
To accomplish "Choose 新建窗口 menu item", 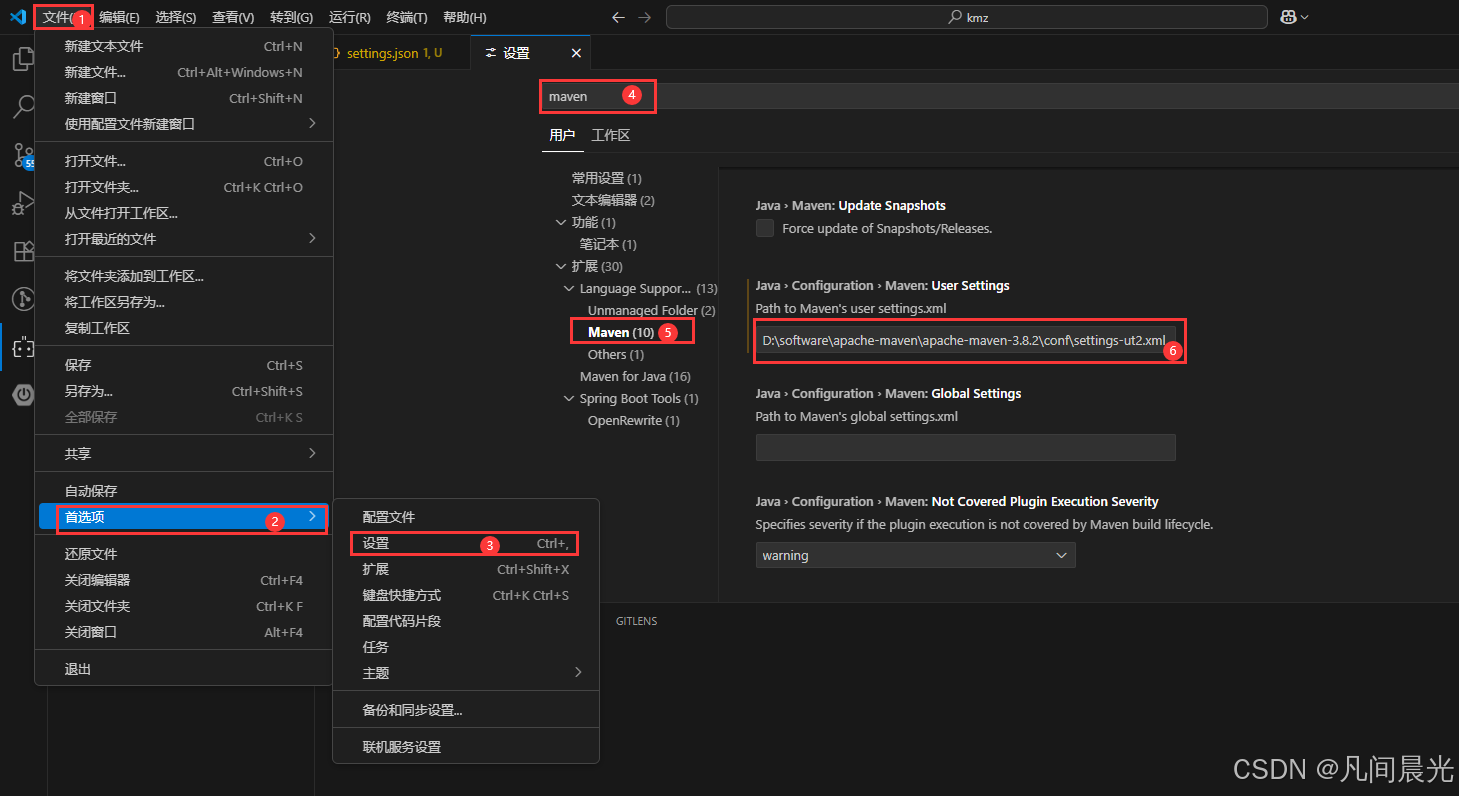I will [184, 98].
